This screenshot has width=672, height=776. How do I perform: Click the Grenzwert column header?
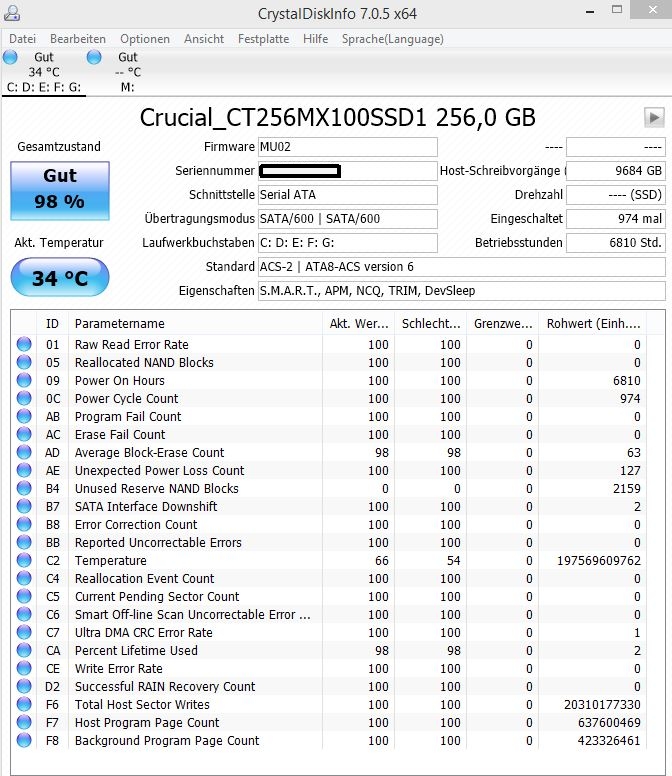click(503, 324)
